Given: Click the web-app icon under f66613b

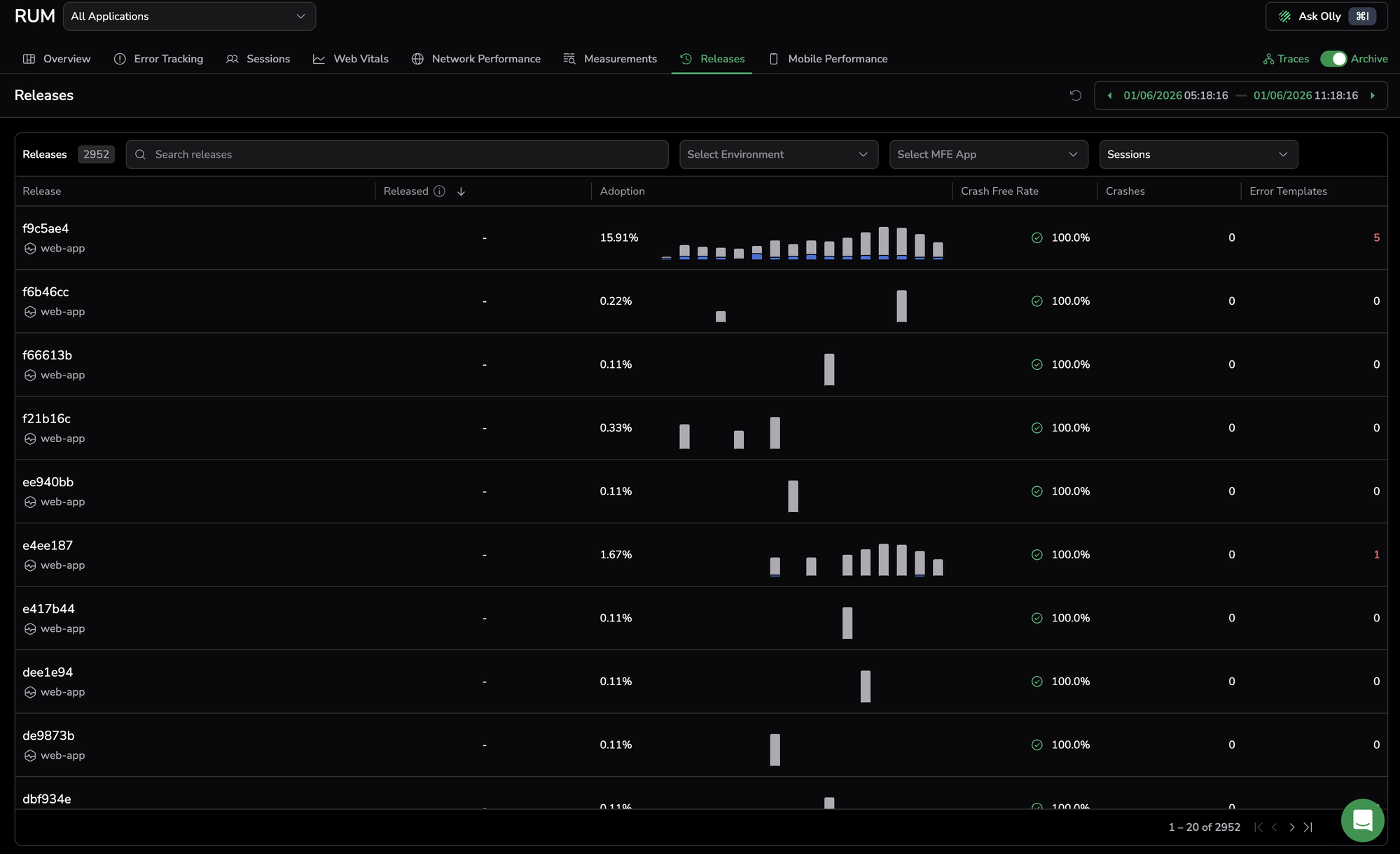Looking at the screenshot, I should tap(30, 376).
